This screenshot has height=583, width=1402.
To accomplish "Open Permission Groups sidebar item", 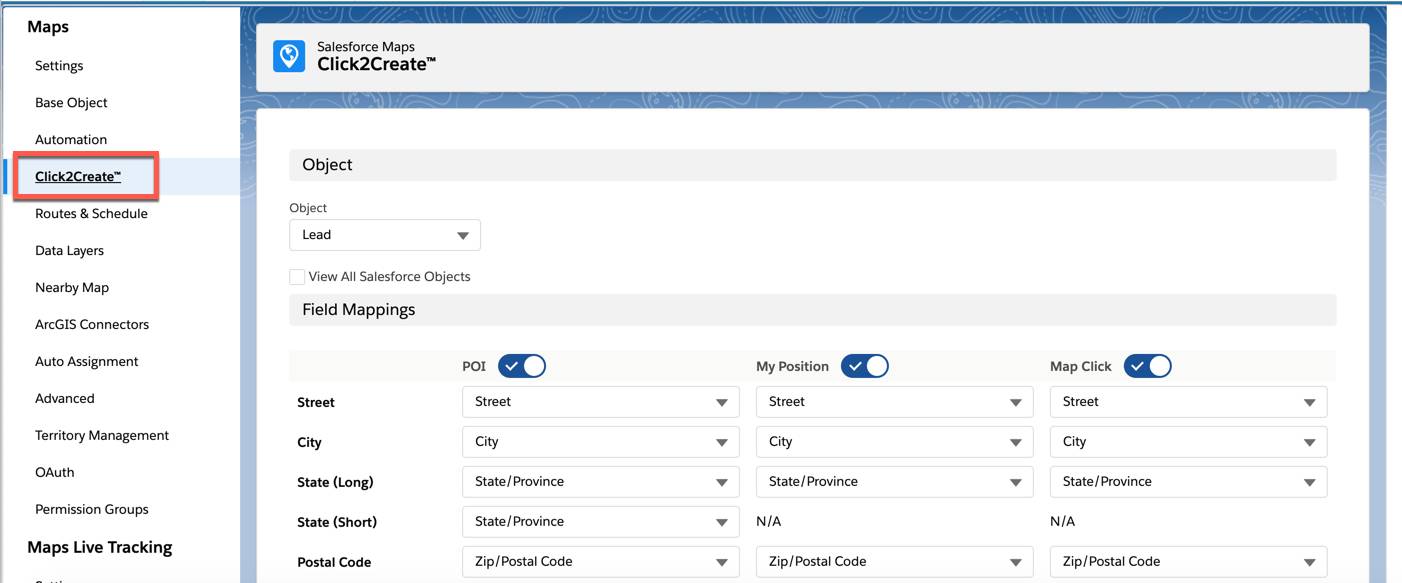I will coord(92,510).
